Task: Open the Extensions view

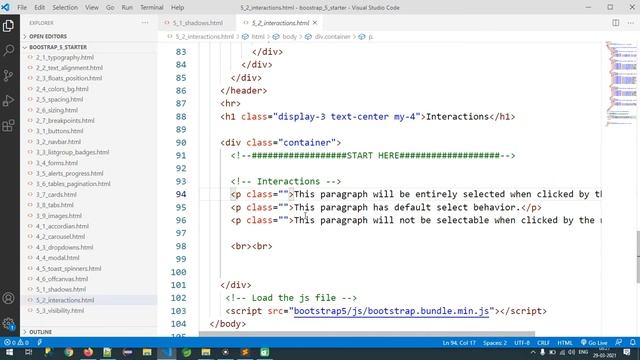Action: click(8, 125)
